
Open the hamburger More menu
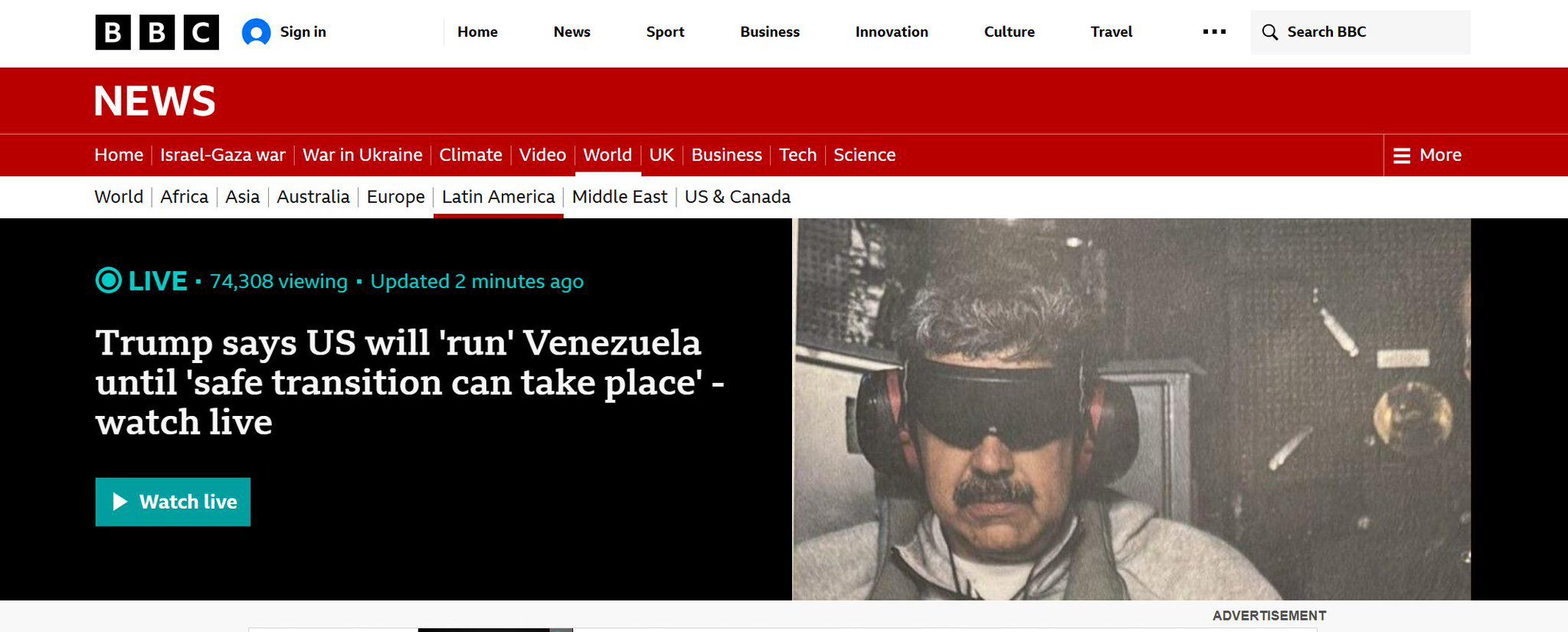[x=1427, y=156]
